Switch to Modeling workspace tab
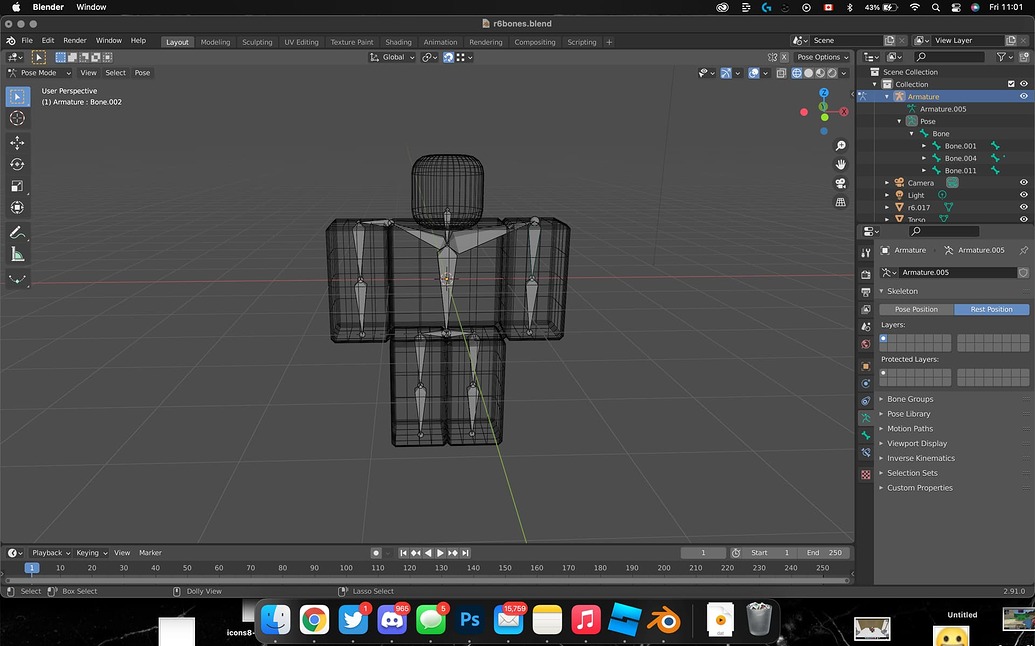The height and width of the screenshot is (646, 1035). pyautogui.click(x=216, y=42)
